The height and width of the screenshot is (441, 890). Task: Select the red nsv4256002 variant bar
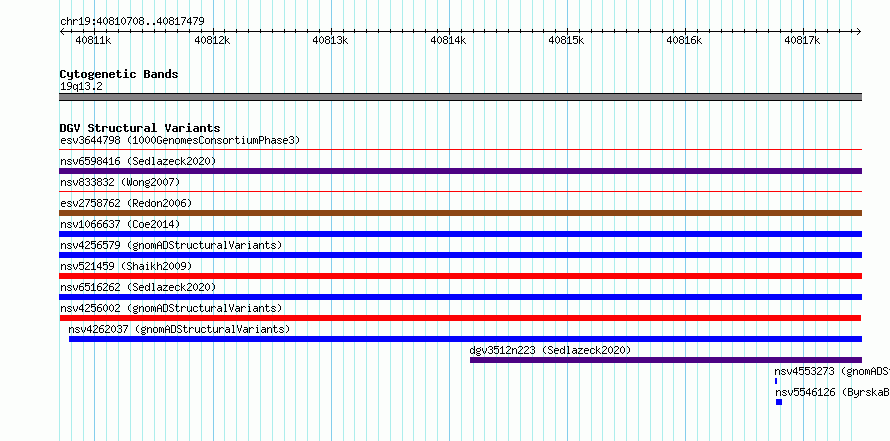coord(460,318)
